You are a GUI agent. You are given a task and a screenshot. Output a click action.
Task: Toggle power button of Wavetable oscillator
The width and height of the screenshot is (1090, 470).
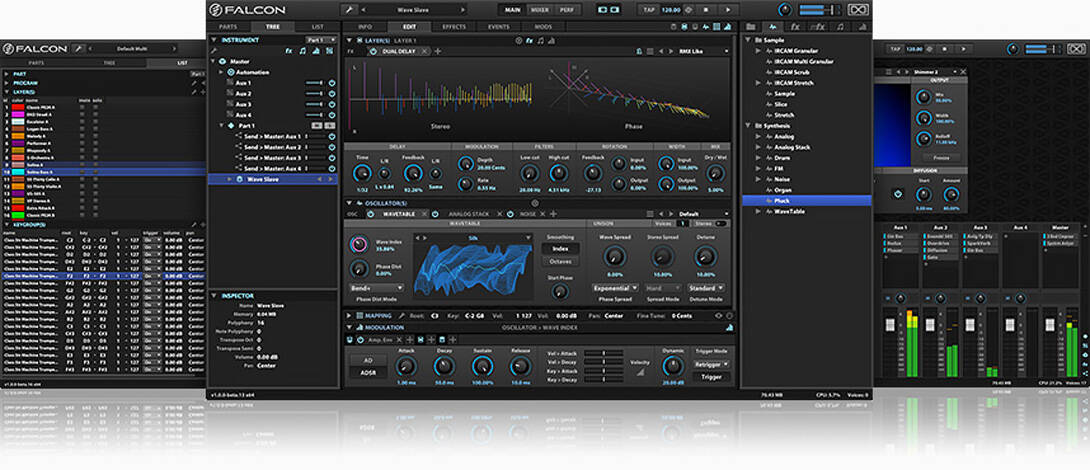click(x=371, y=213)
